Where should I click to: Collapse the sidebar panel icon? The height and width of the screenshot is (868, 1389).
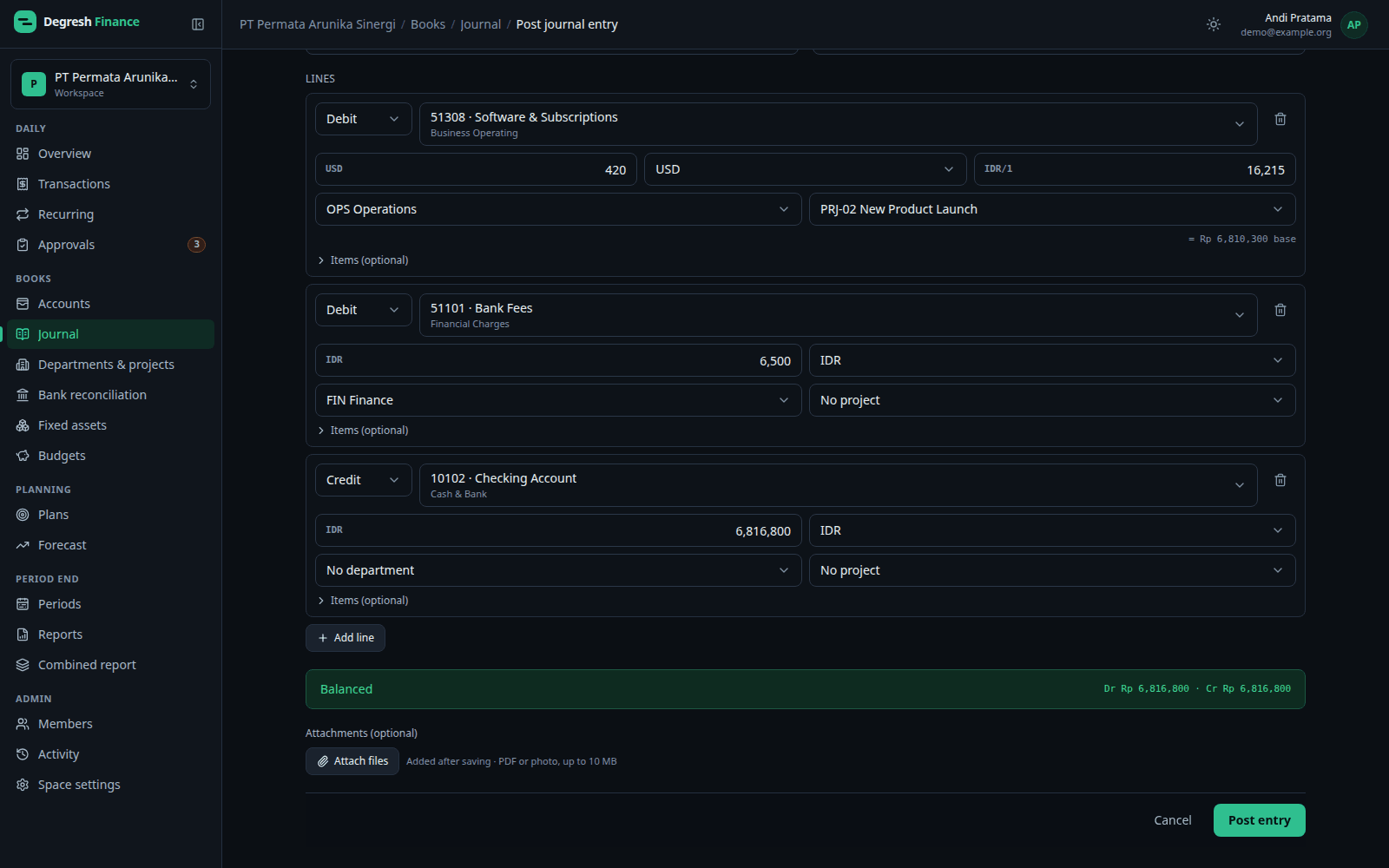tap(198, 24)
